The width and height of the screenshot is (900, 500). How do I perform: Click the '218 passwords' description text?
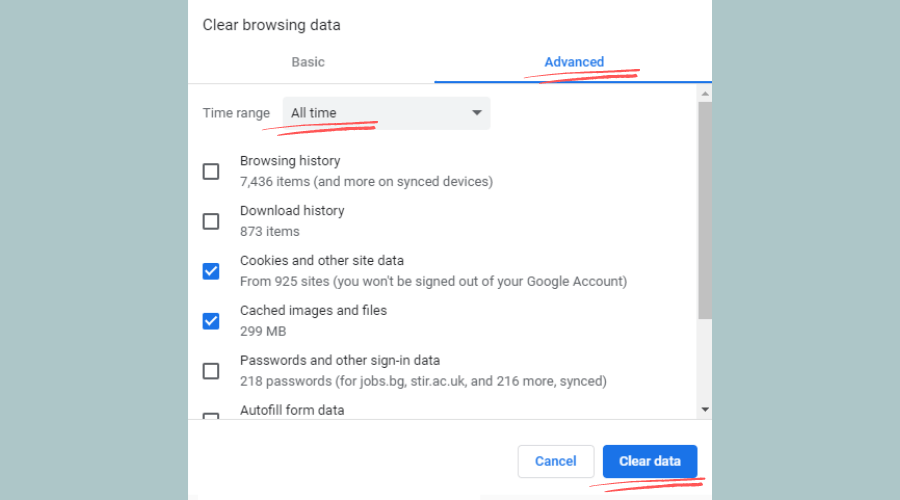coord(423,381)
